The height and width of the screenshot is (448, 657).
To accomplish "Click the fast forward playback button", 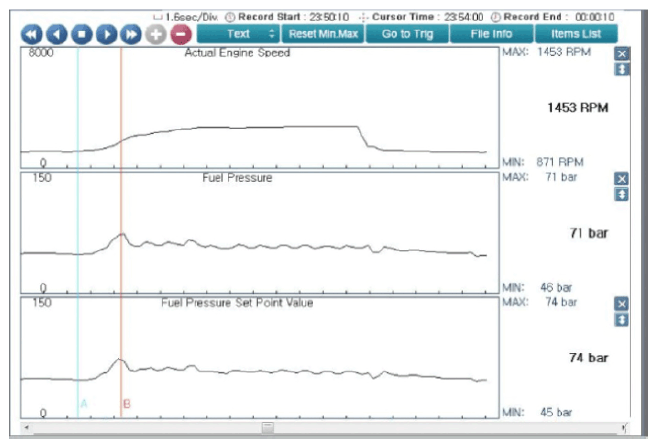I will [131, 34].
